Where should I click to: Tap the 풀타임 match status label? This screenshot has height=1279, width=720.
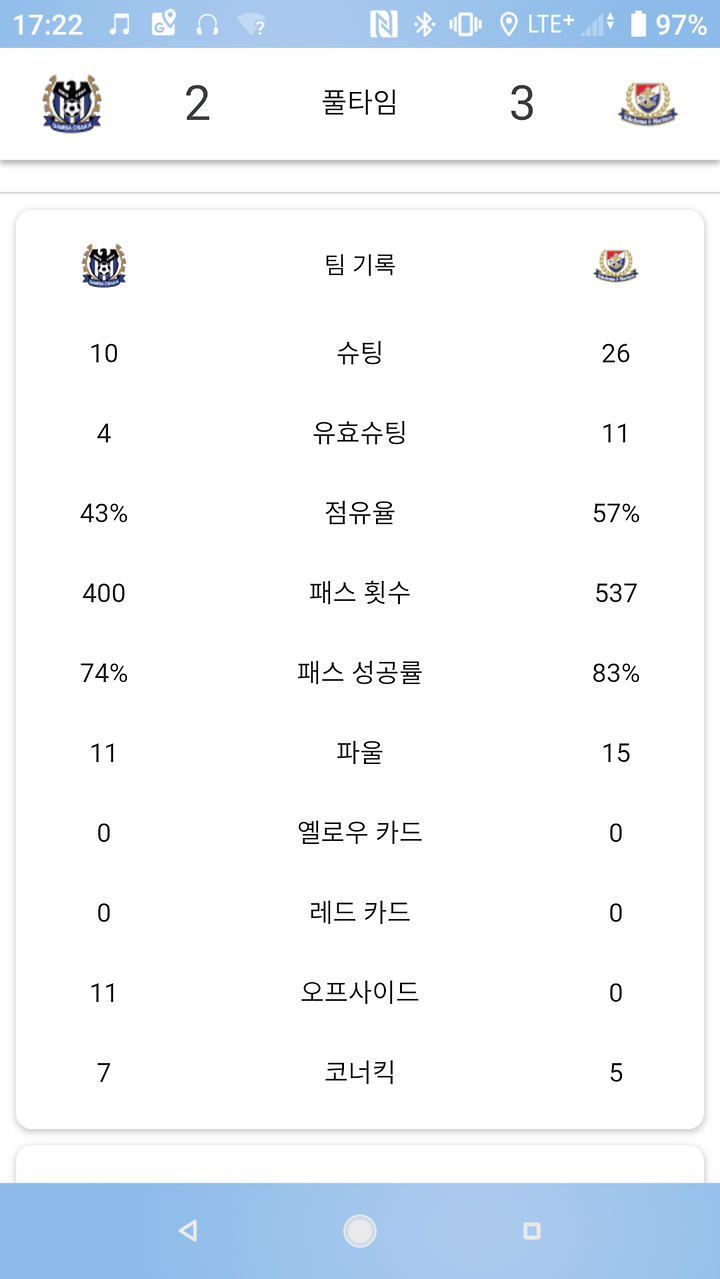click(x=360, y=103)
